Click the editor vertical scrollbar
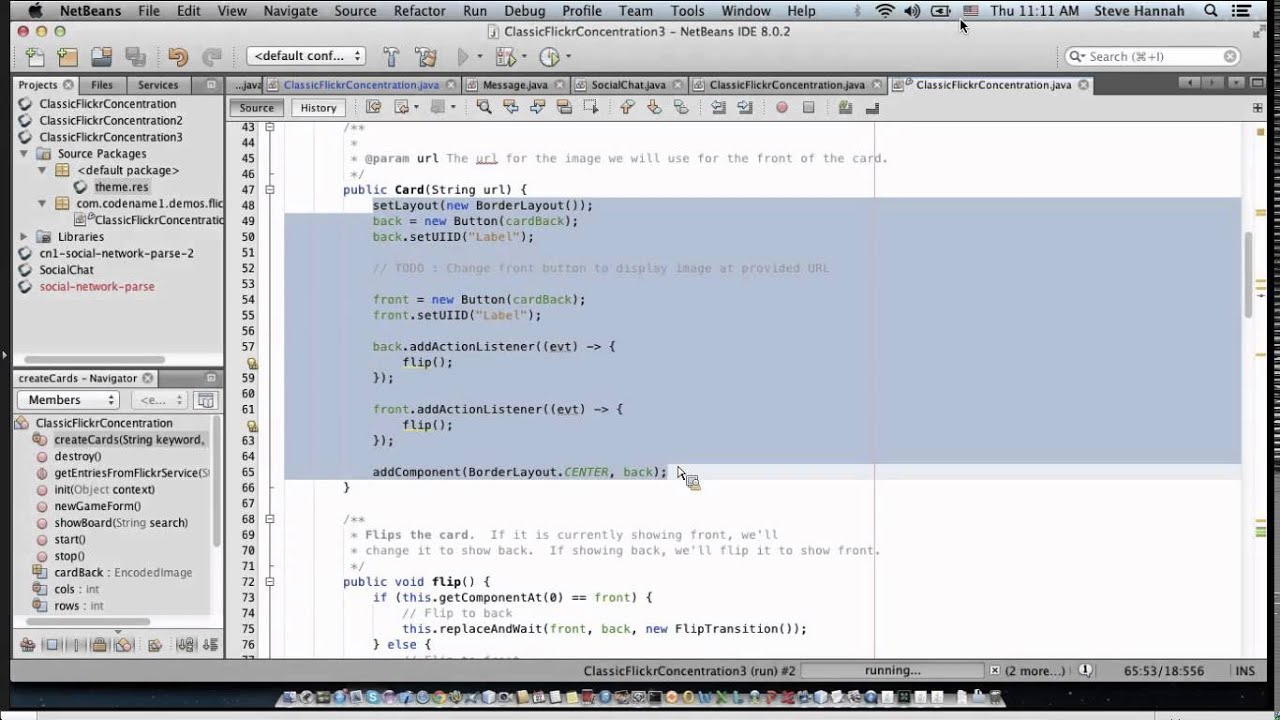 pyautogui.click(x=1249, y=275)
